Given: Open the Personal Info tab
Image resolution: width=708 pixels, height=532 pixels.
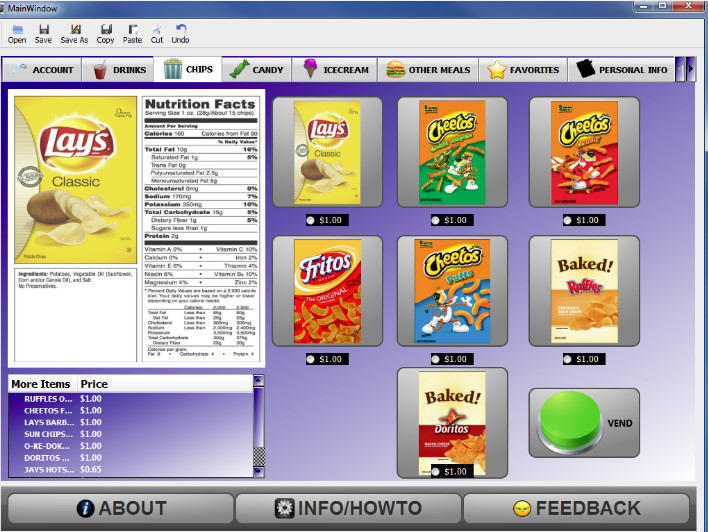Looking at the screenshot, I should coord(621,70).
